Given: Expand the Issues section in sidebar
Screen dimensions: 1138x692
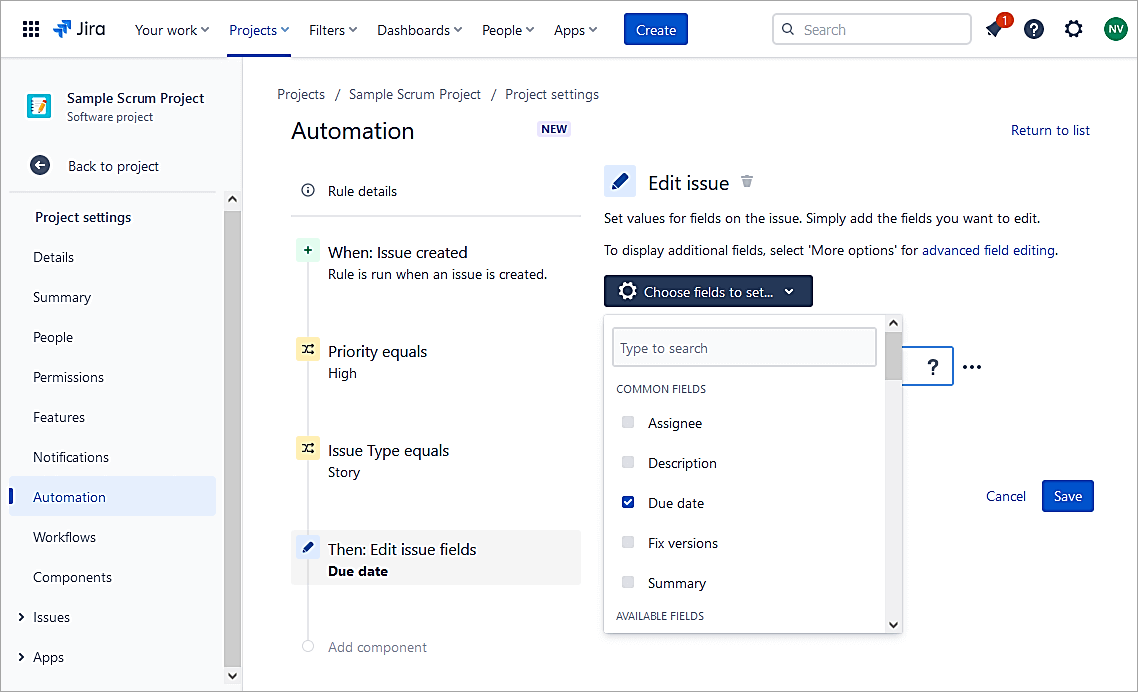Looking at the screenshot, I should coord(21,617).
